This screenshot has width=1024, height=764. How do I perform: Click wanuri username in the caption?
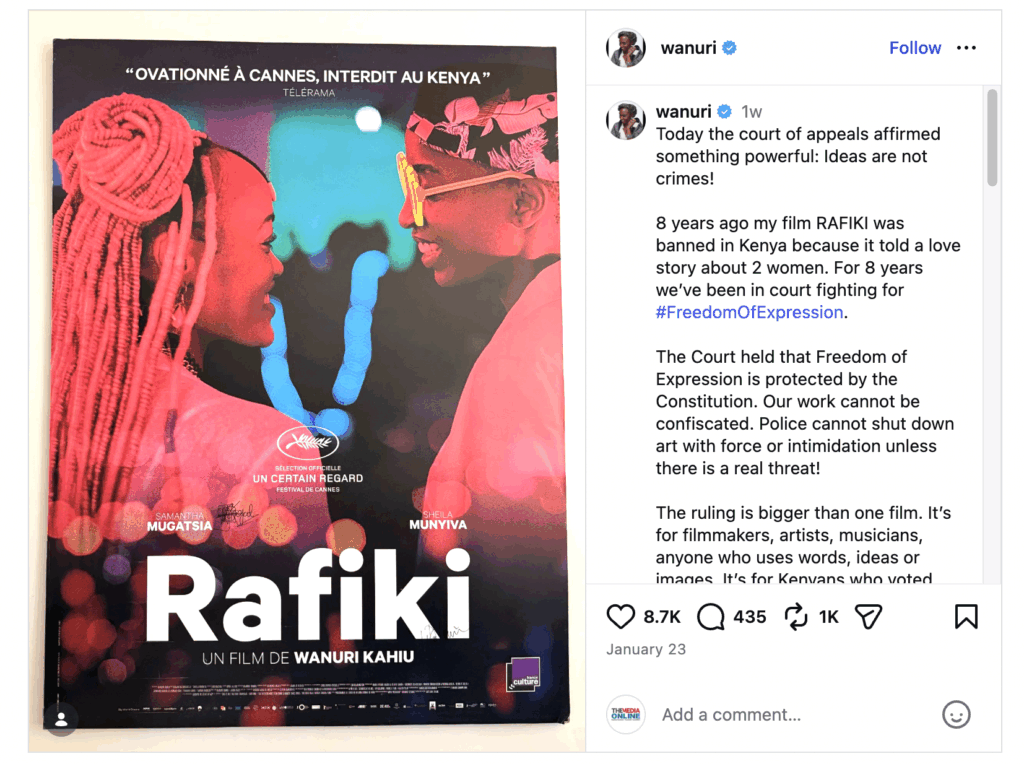pyautogui.click(x=683, y=112)
